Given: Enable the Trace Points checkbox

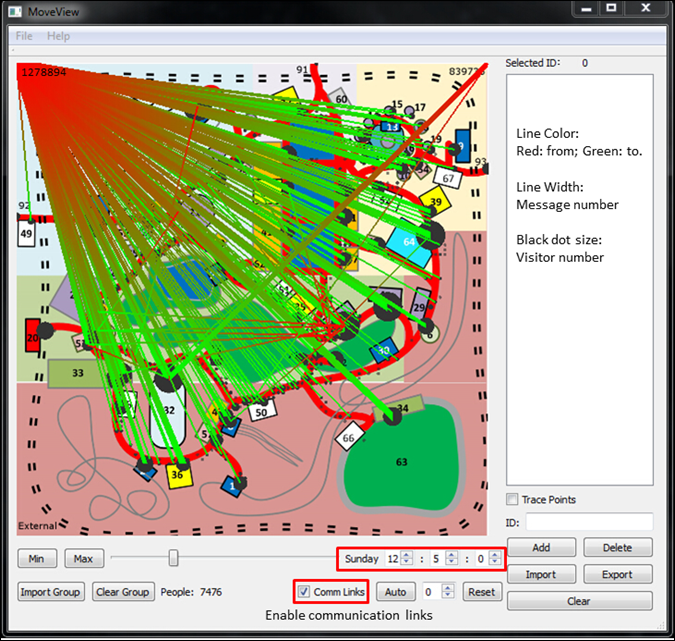Looking at the screenshot, I should [513, 500].
